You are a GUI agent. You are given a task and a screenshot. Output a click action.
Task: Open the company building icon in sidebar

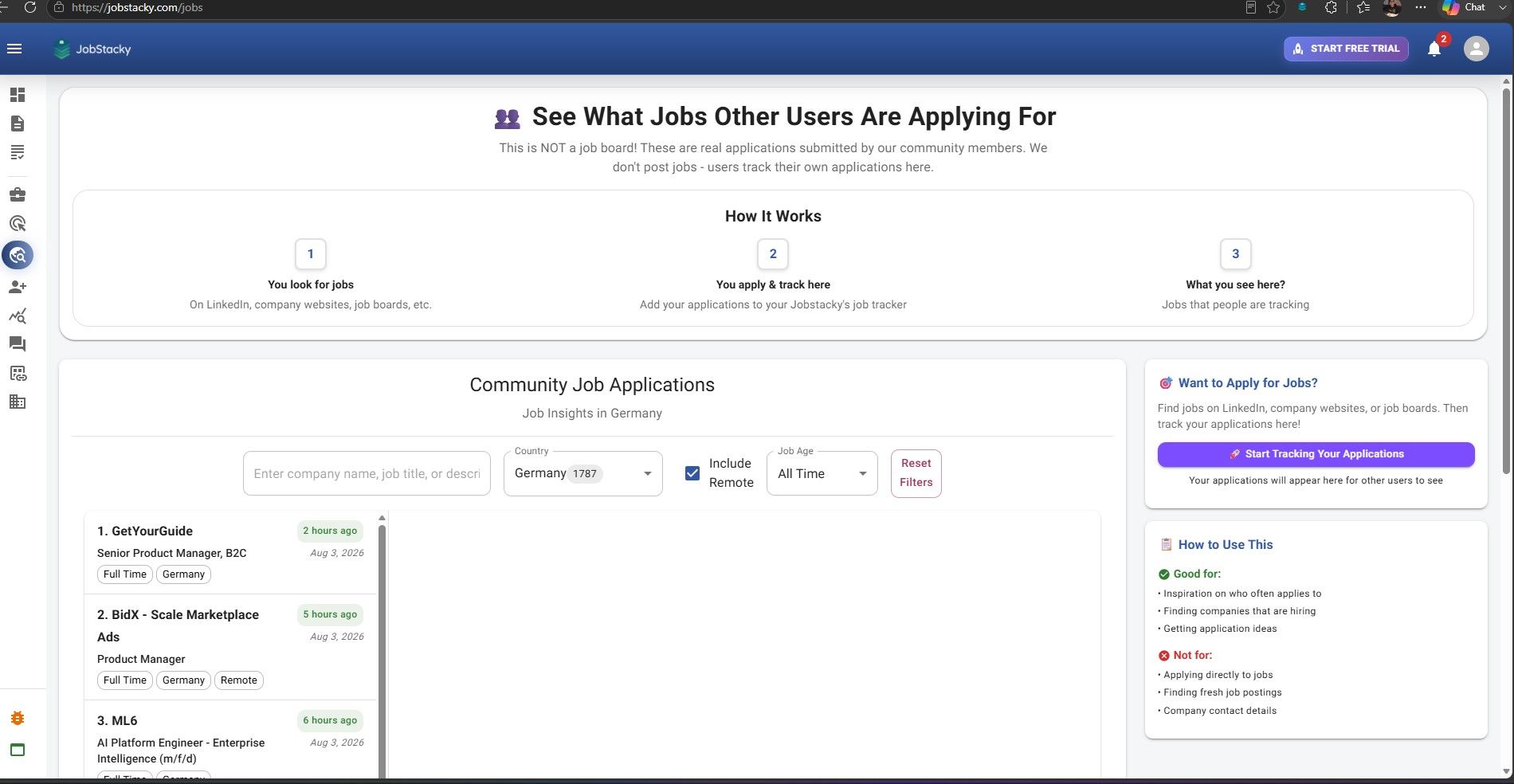tap(18, 402)
